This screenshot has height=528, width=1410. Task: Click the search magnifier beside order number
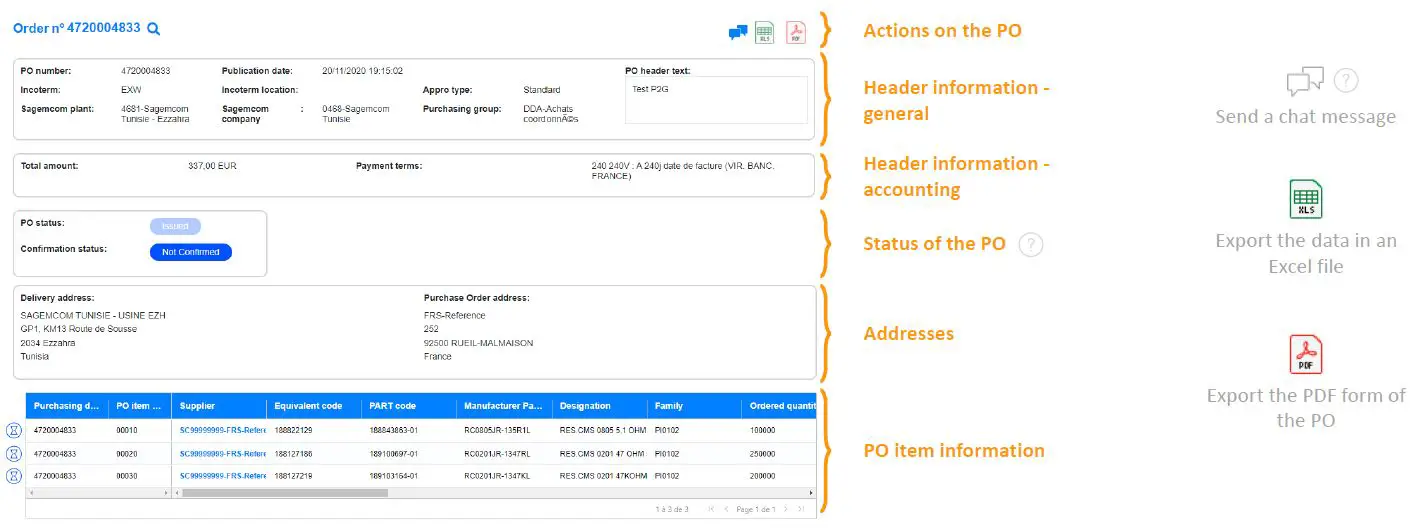(154, 29)
